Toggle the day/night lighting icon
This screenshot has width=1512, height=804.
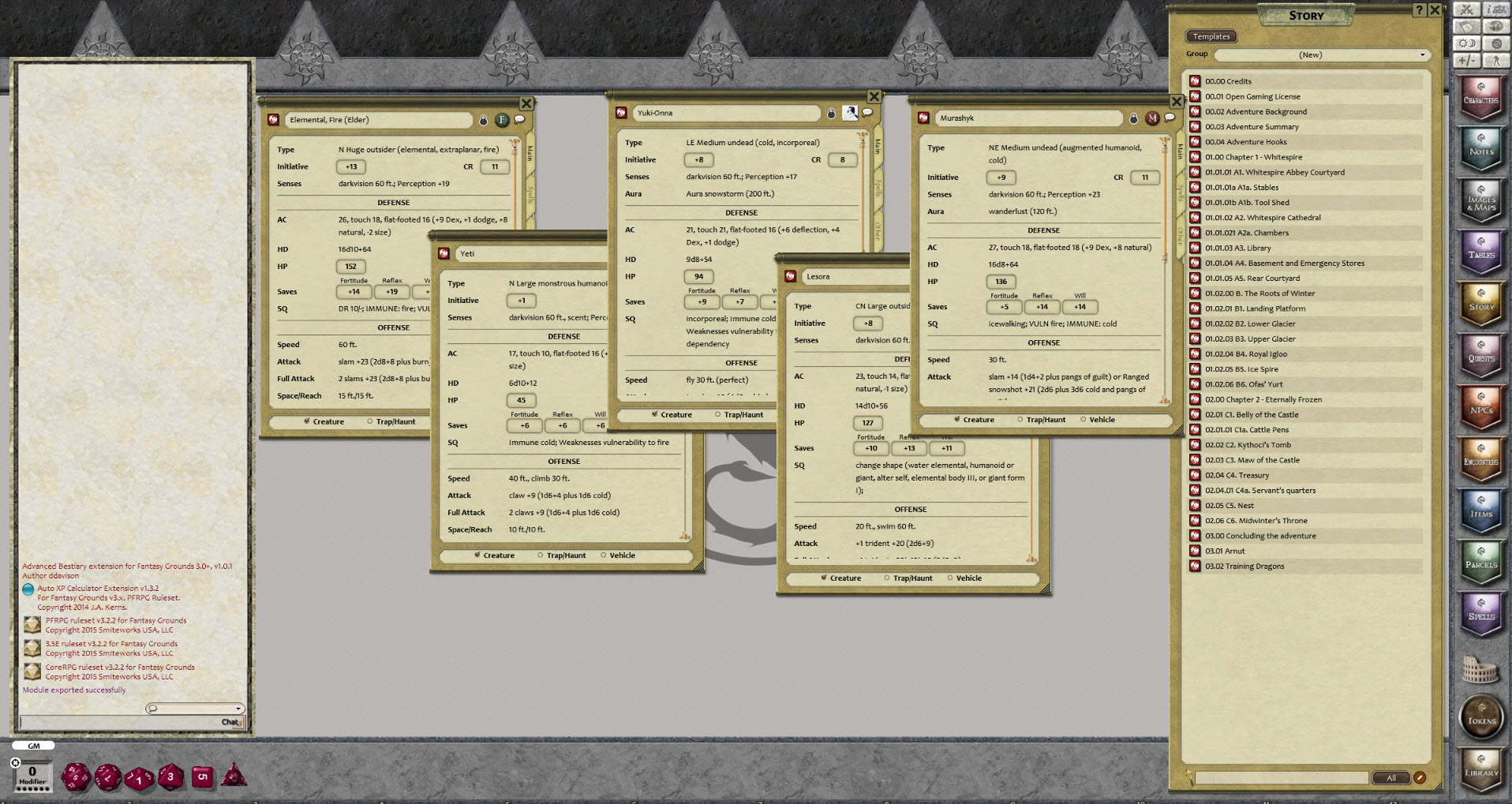click(1467, 43)
